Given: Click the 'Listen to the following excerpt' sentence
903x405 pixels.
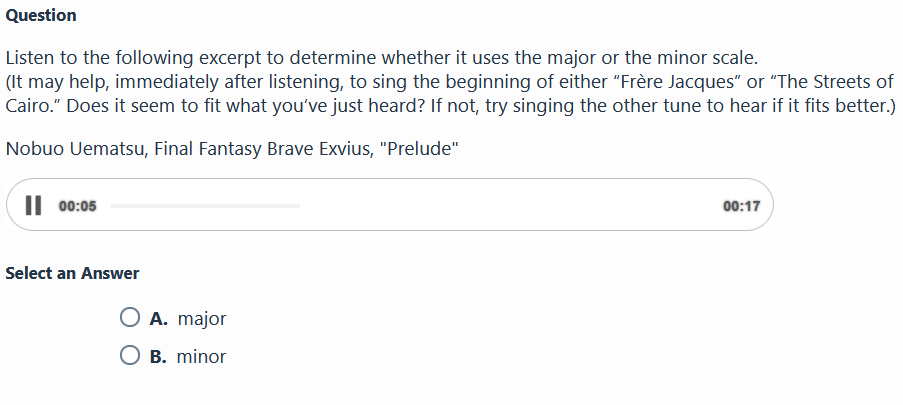Looking at the screenshot, I should tap(200, 56).
